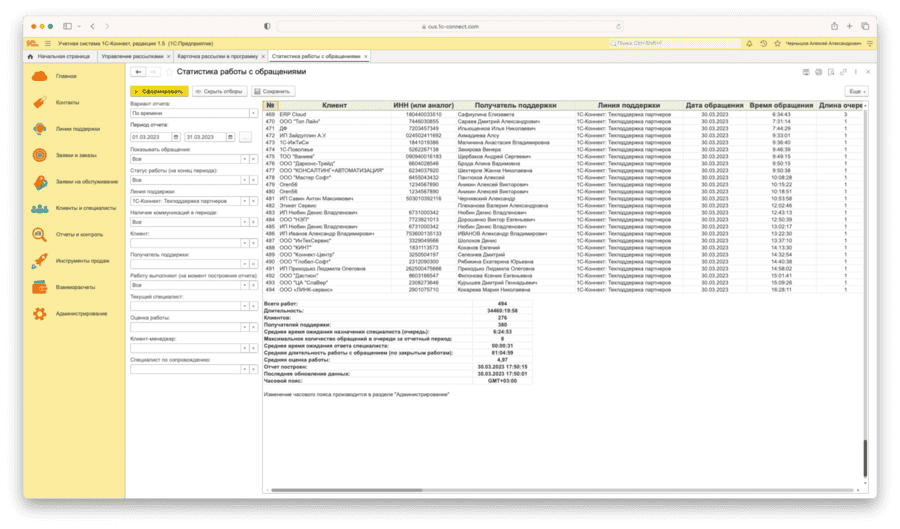
Task: Expand Клиент field dropdown arrow
Action: tap(244, 243)
